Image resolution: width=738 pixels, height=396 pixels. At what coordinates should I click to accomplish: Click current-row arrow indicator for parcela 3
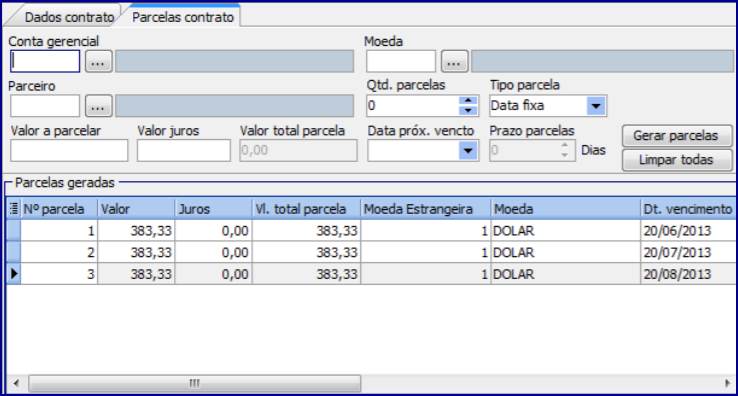click(x=14, y=274)
